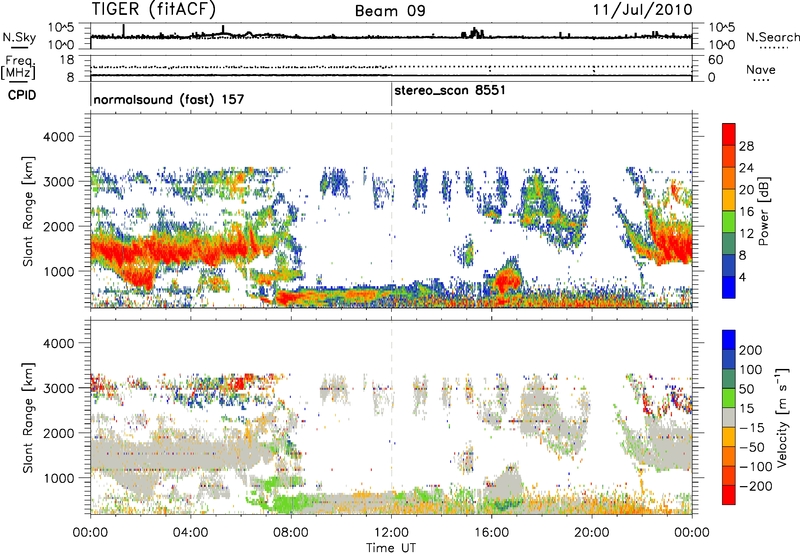Click the noise spike near 01:20 in the N.Sky panel

(x=123, y=30)
